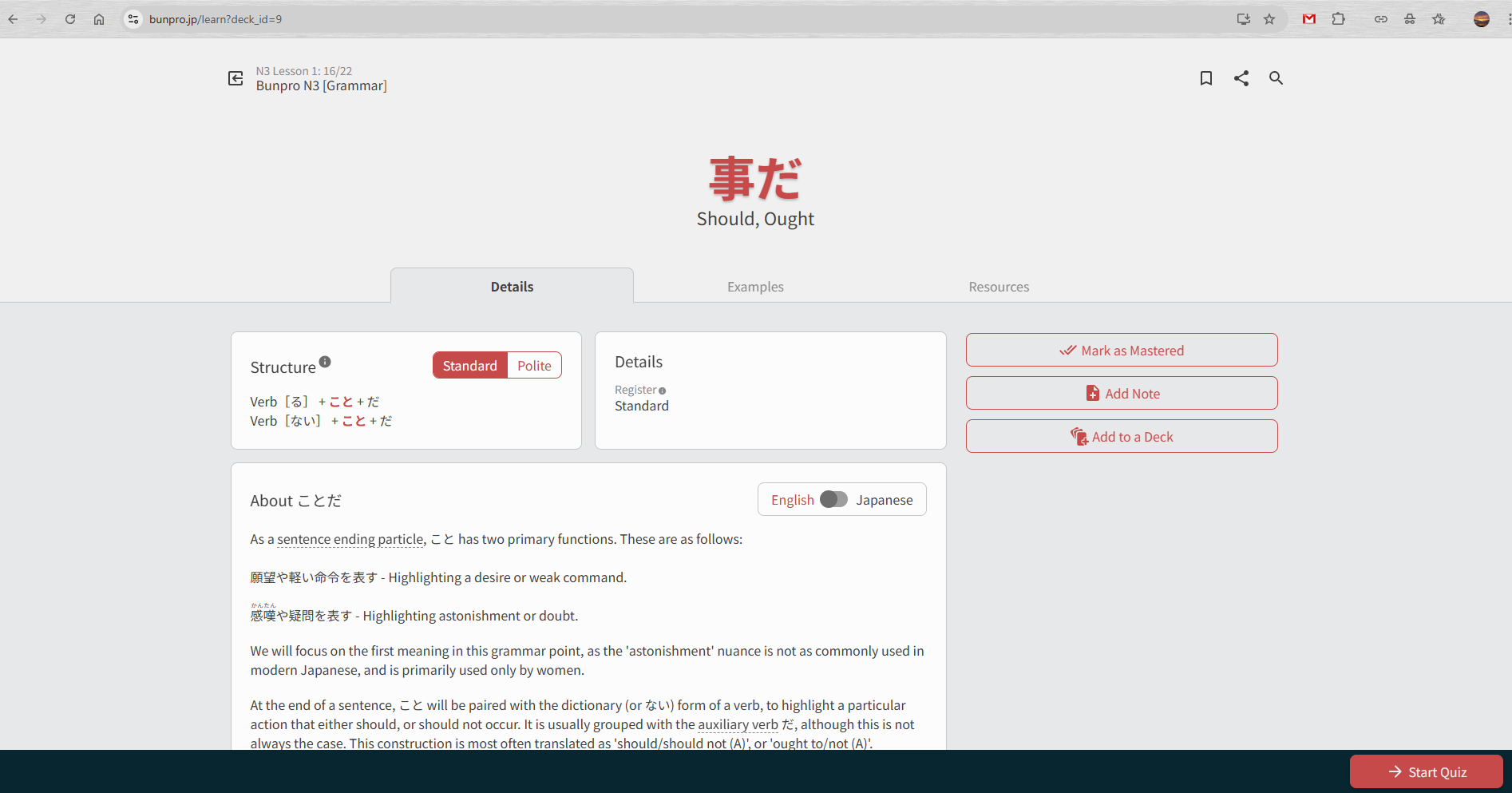Select the Standard structure option
The width and height of the screenshot is (1512, 793).
[x=470, y=366]
